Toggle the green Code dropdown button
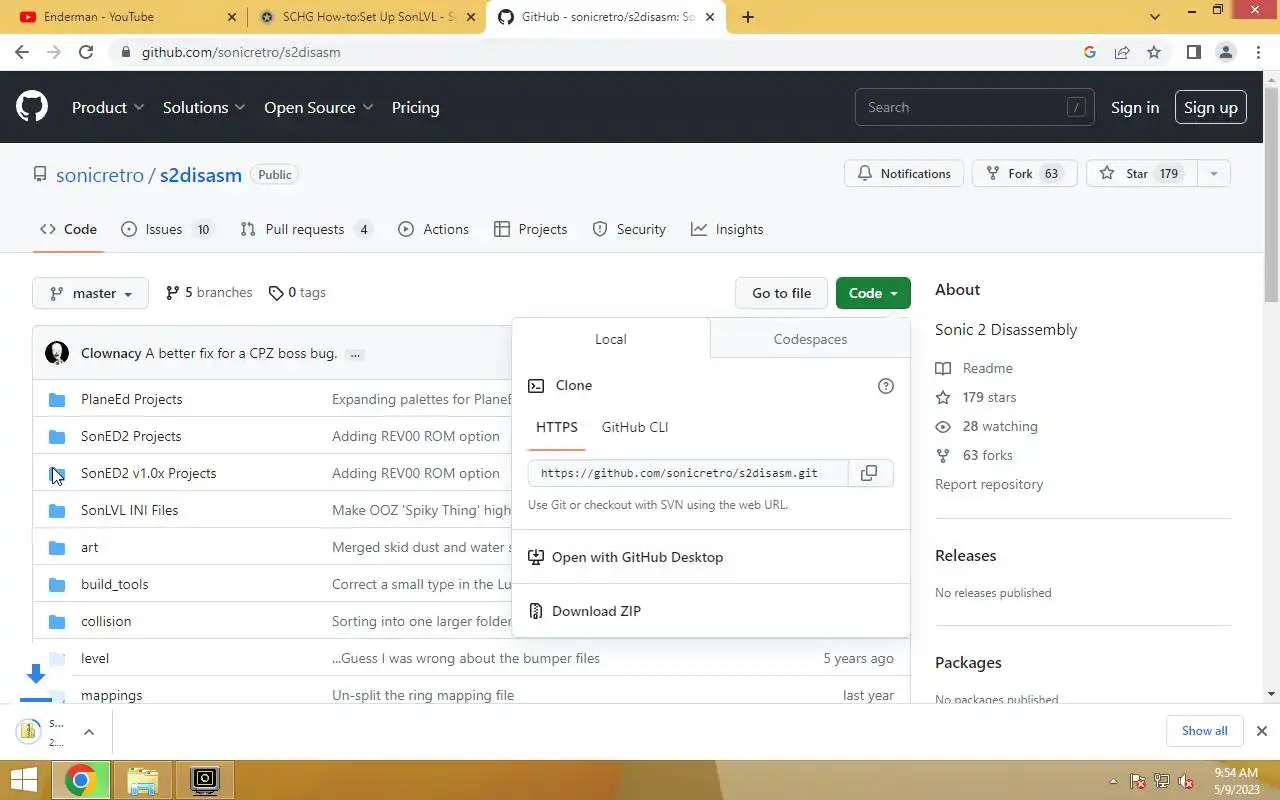1280x800 pixels. (x=873, y=293)
